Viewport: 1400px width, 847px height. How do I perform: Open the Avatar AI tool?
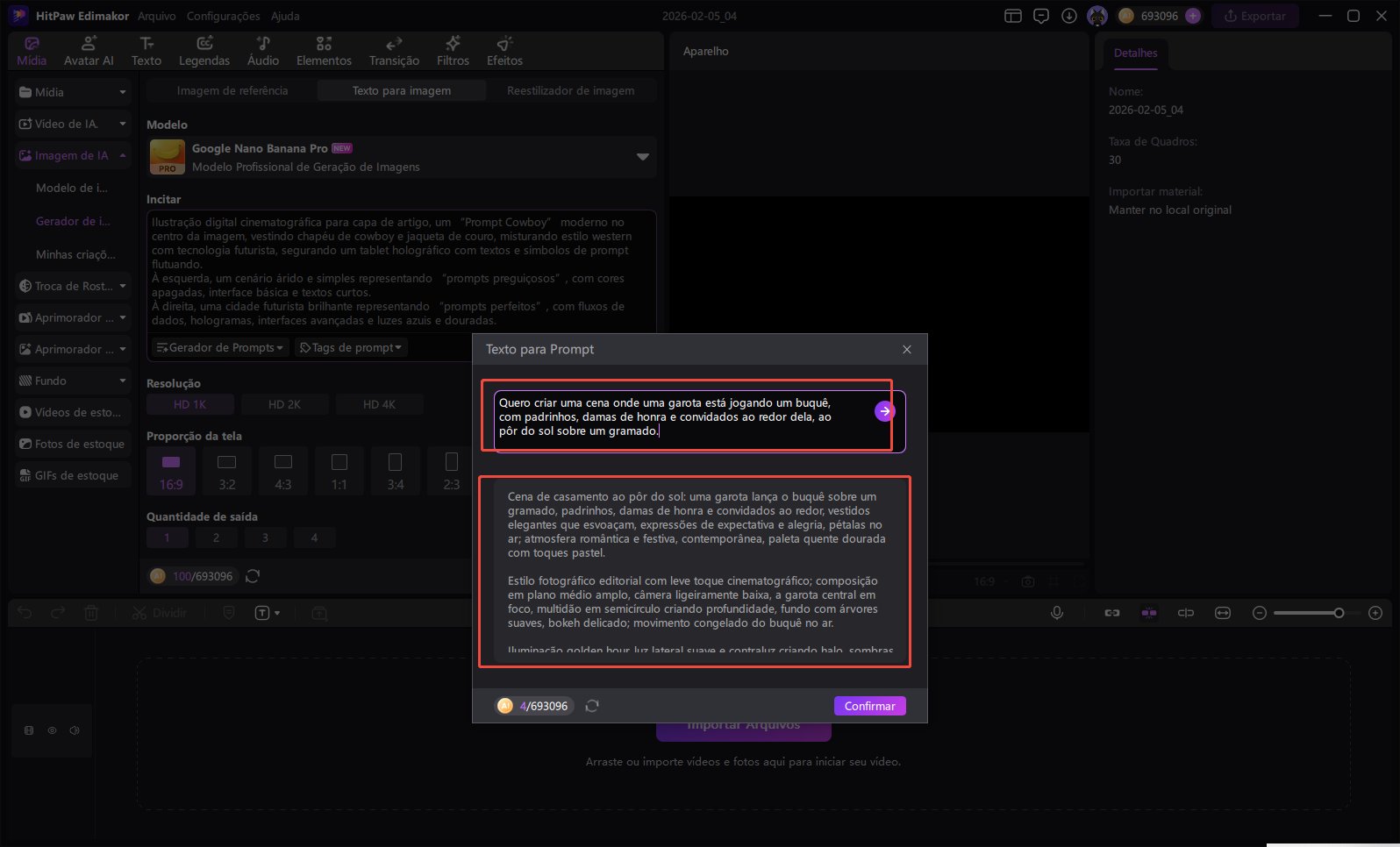pos(89,51)
